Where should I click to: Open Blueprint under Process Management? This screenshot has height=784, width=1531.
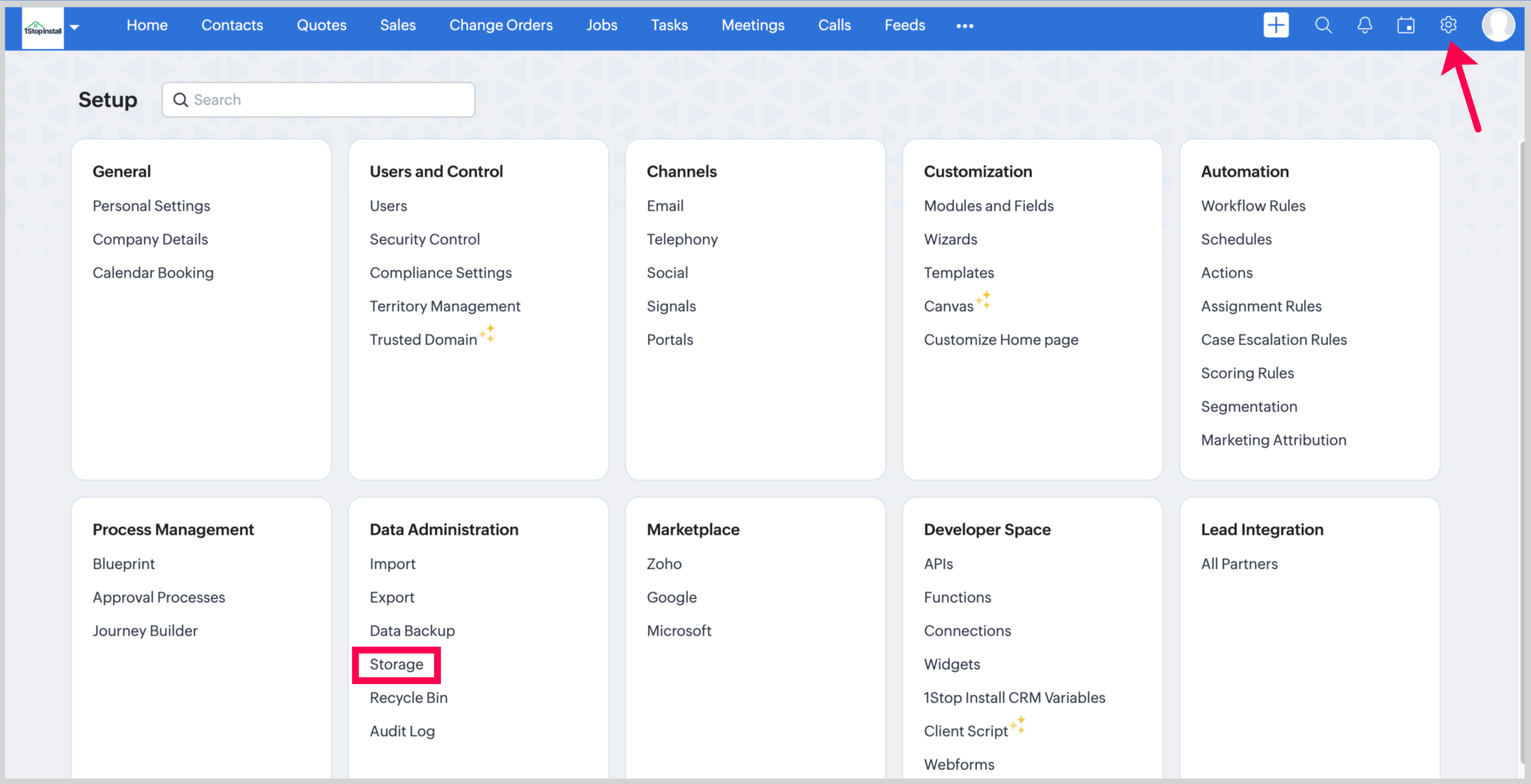123,563
